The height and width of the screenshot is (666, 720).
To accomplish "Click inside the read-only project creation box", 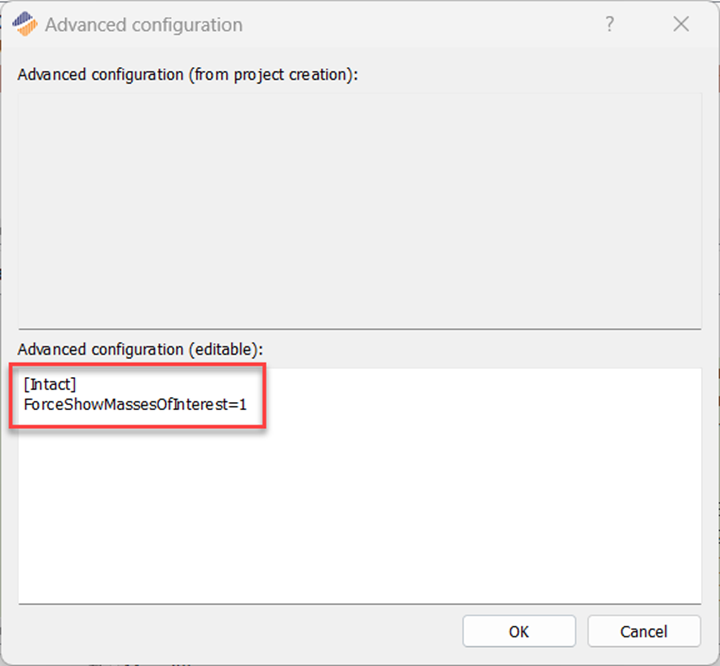I will (360, 210).
